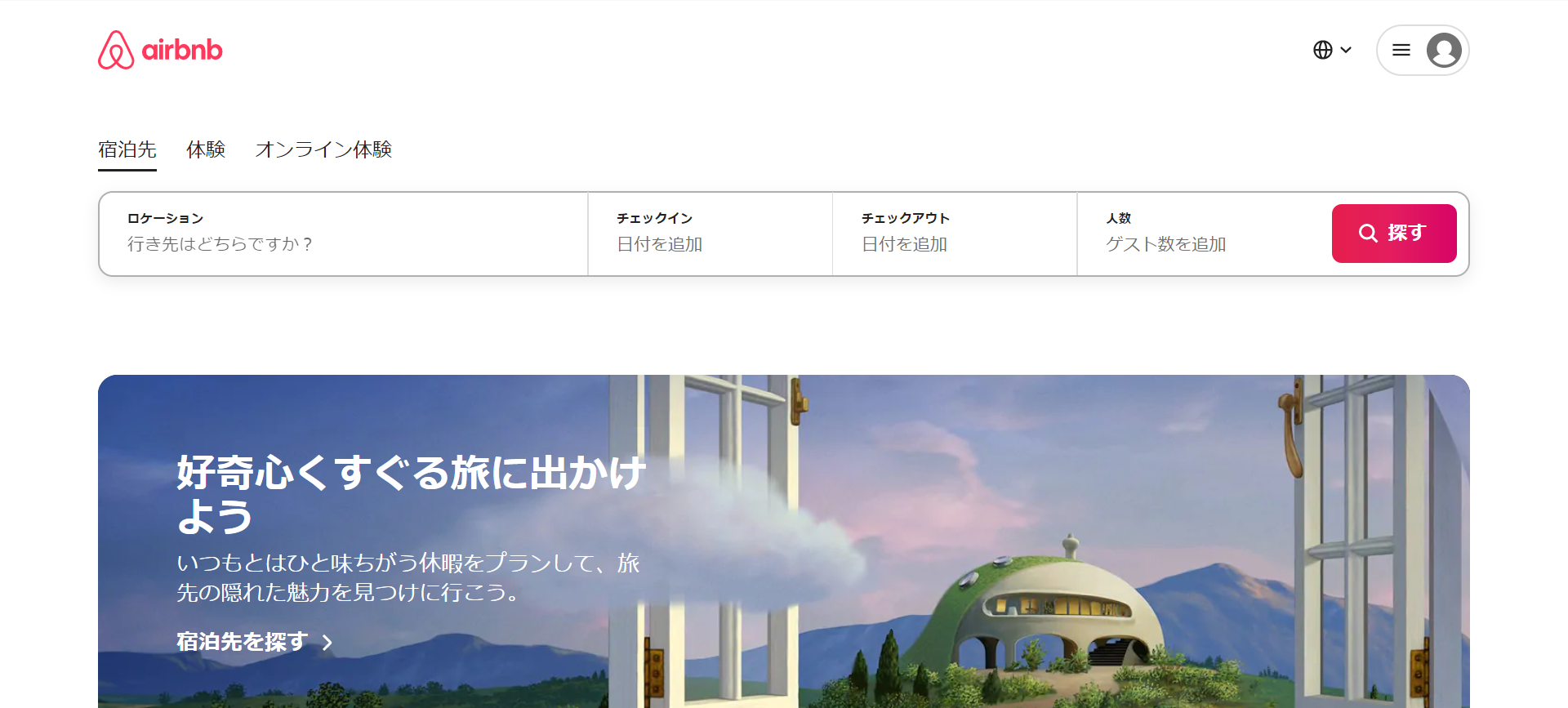The width and height of the screenshot is (1568, 708).
Task: Open the チェックアウト date picker
Action: [x=955, y=234]
